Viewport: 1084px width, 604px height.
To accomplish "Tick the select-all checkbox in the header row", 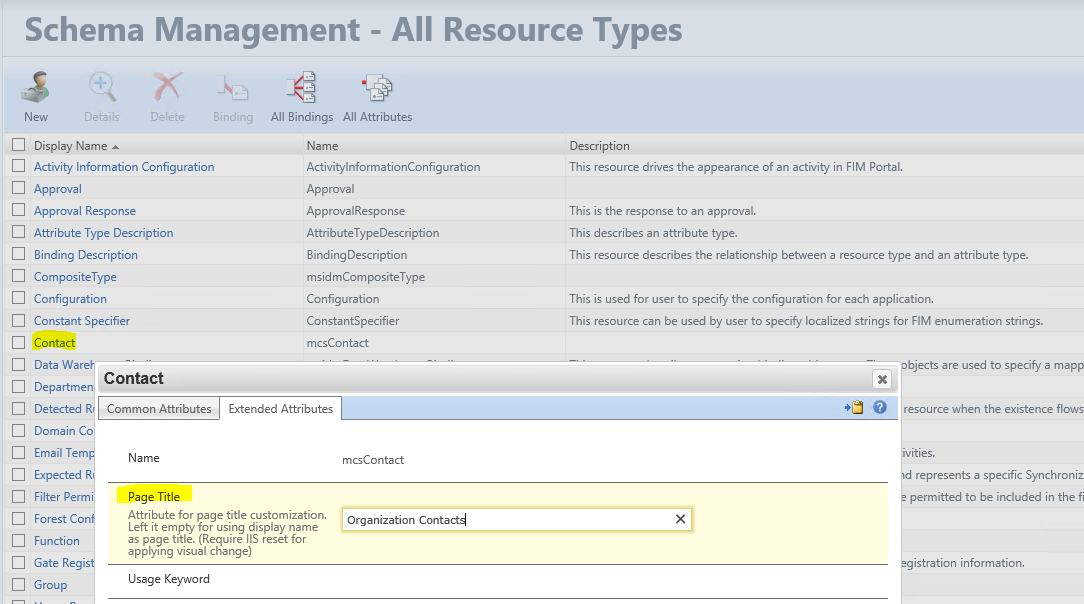I will pyautogui.click(x=19, y=144).
